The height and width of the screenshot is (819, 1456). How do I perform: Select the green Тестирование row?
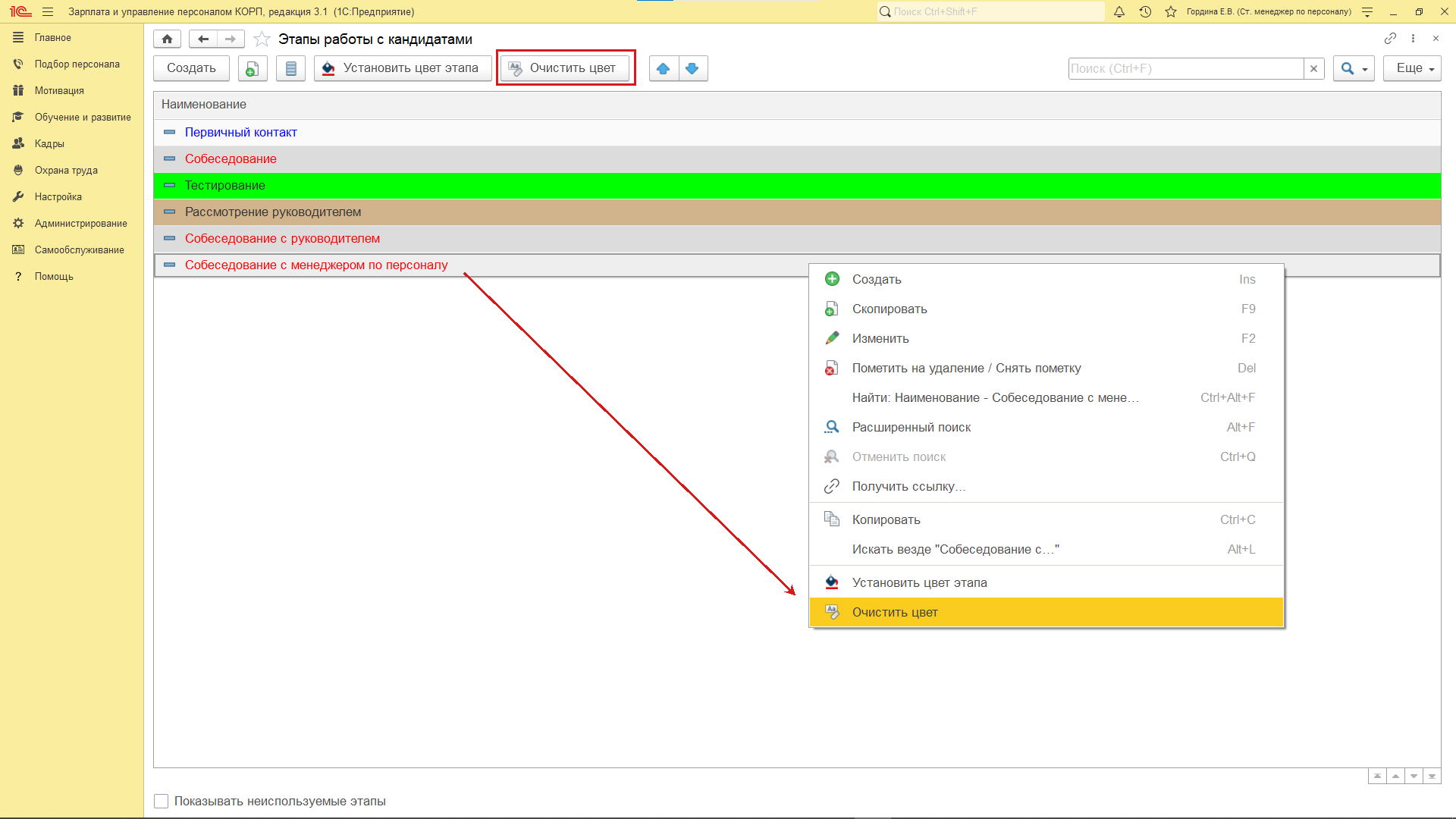225,185
